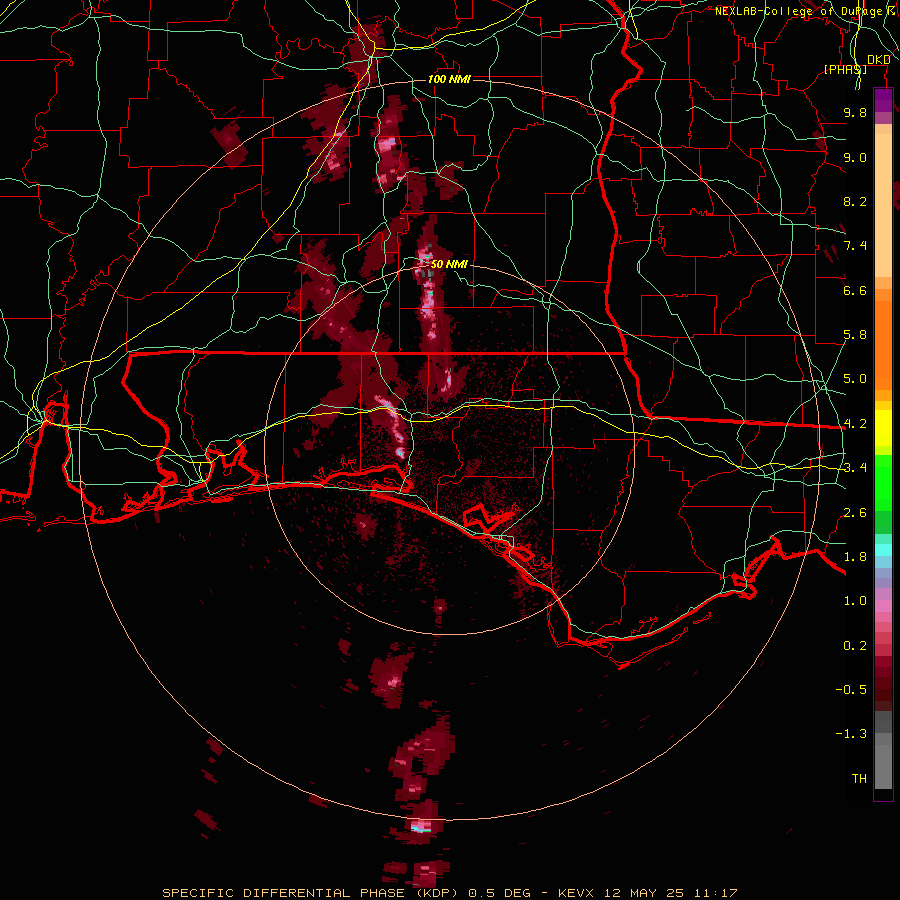
Task: Click the KEVX radar station identifier
Action: tap(577, 893)
